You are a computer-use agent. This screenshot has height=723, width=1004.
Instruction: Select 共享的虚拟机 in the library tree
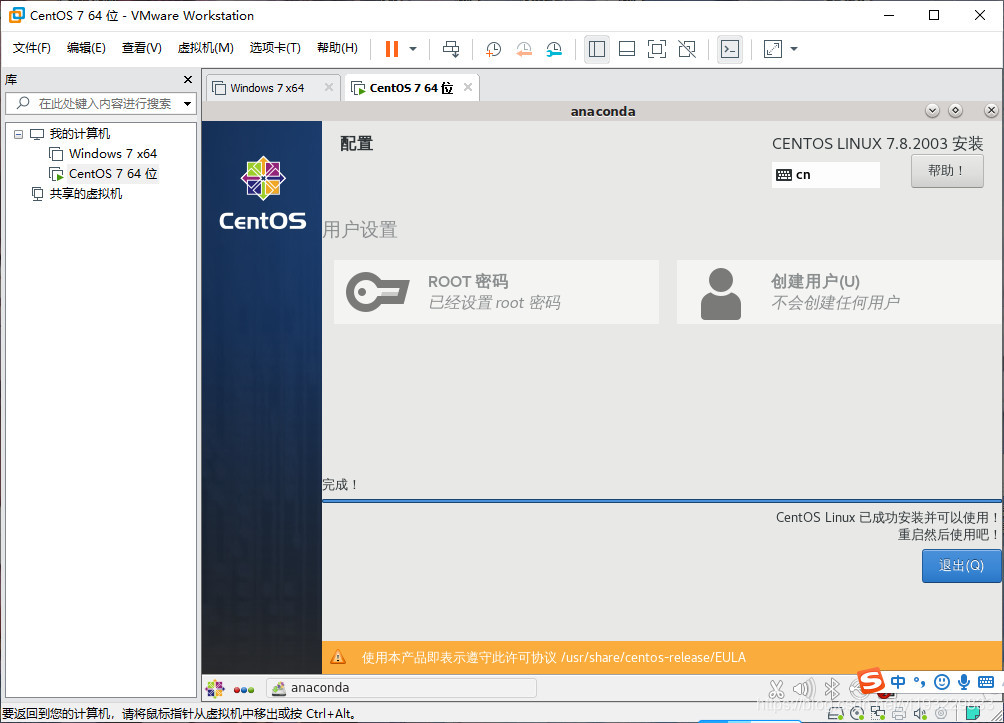(86, 193)
